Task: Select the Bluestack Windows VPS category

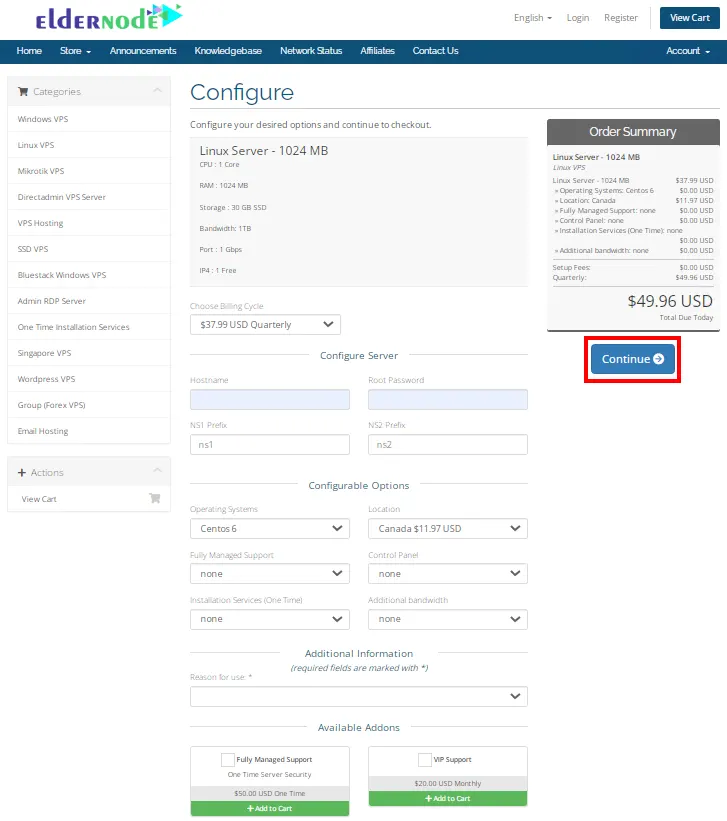Action: 89,275
